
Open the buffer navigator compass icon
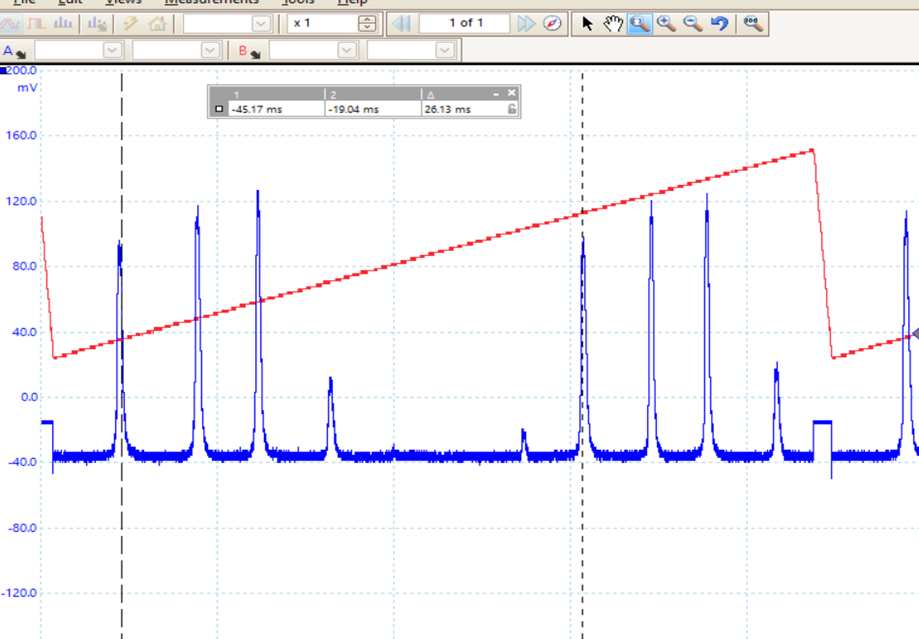pos(552,23)
